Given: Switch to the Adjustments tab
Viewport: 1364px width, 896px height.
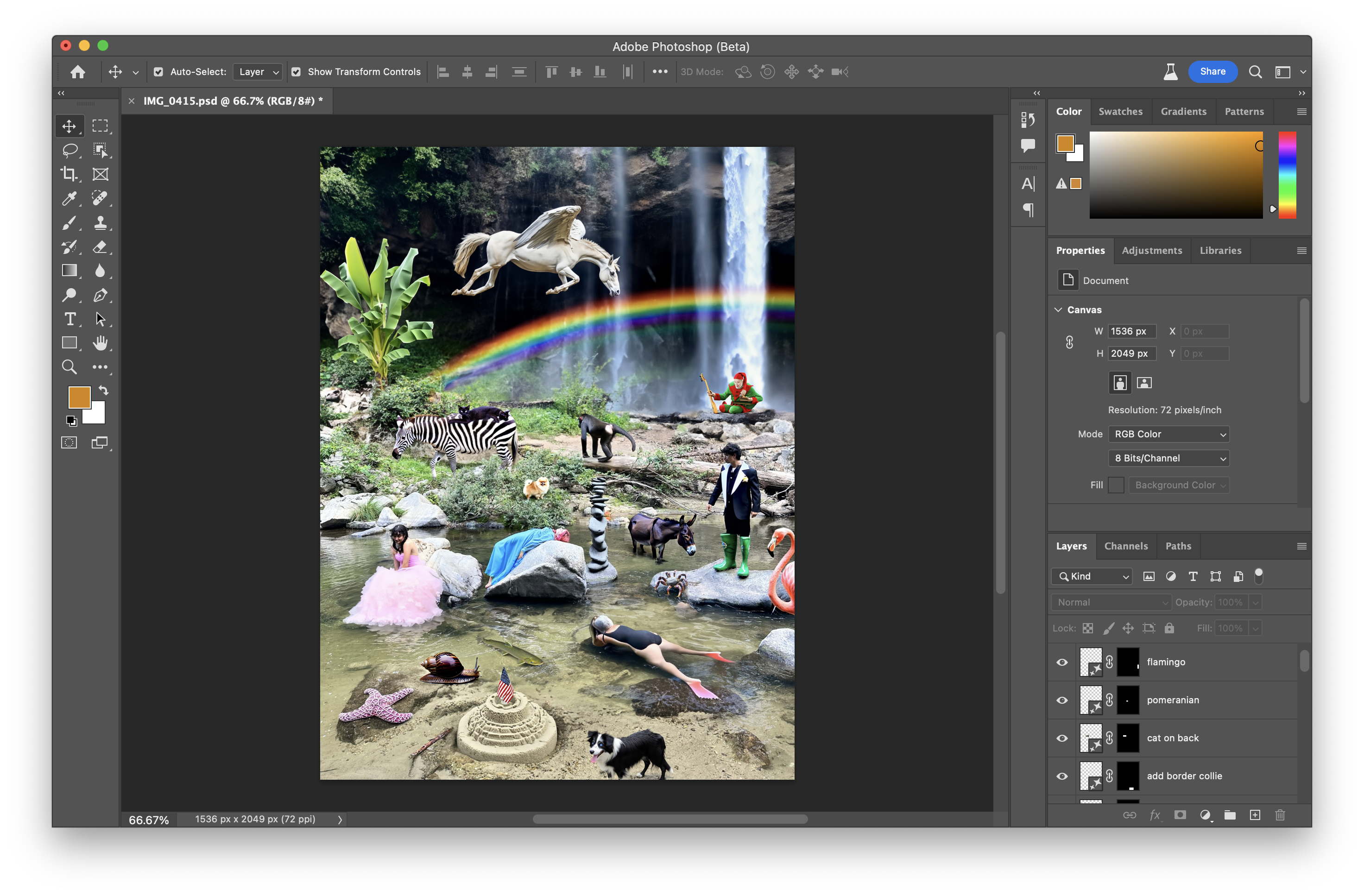Looking at the screenshot, I should [1152, 251].
